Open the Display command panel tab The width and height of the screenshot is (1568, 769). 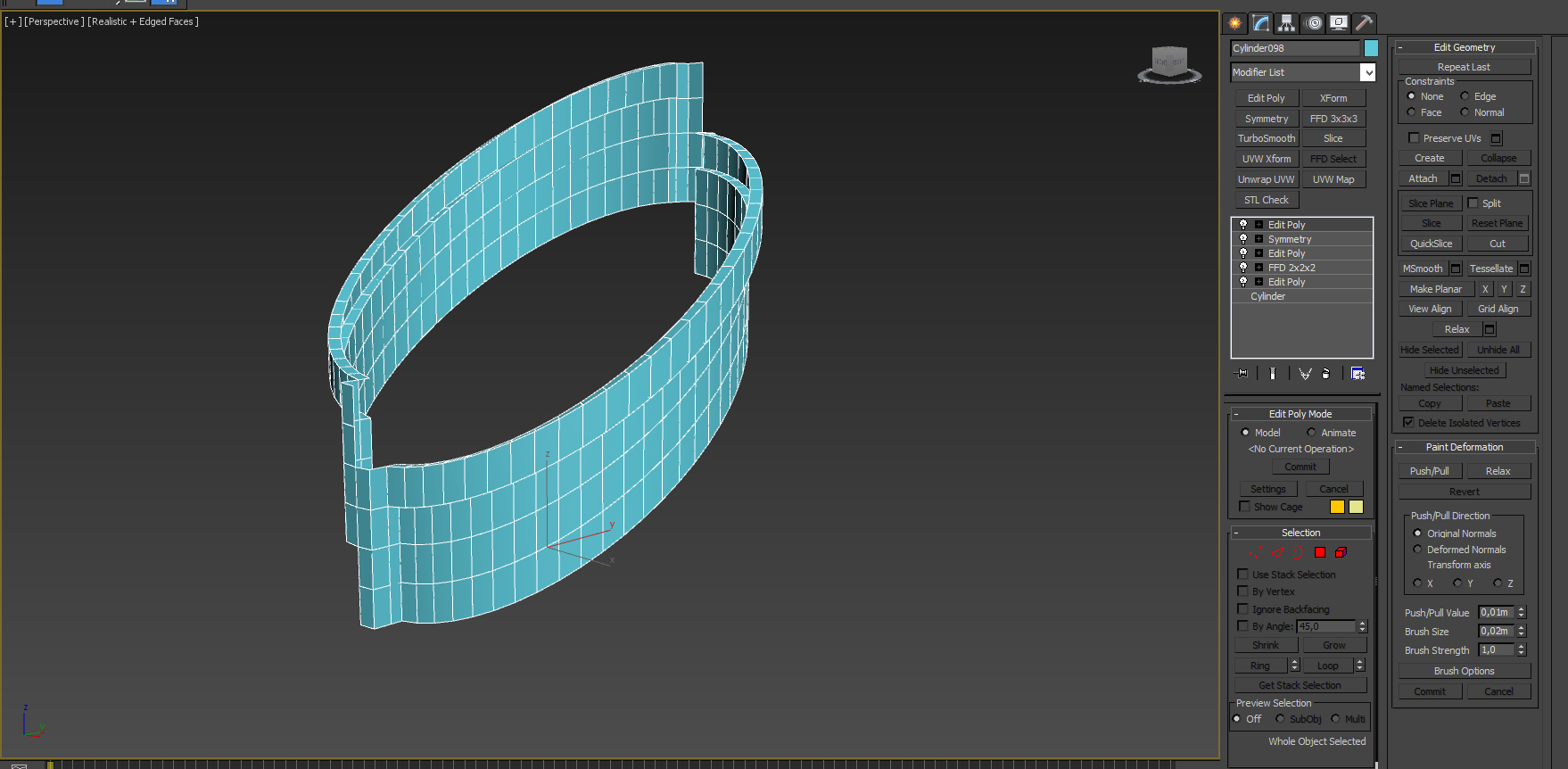[x=1339, y=23]
